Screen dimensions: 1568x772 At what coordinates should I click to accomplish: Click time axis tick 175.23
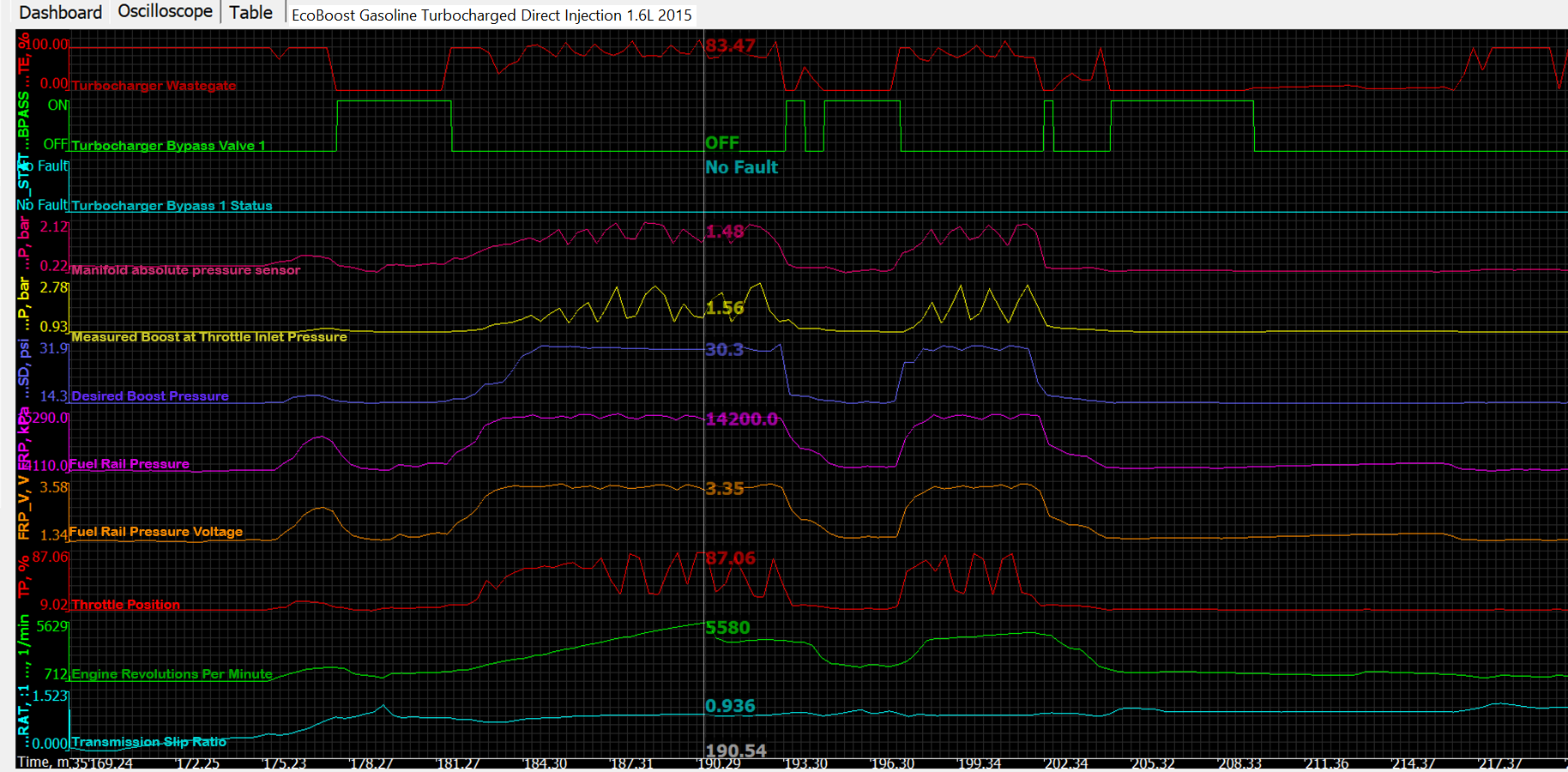coord(284,763)
